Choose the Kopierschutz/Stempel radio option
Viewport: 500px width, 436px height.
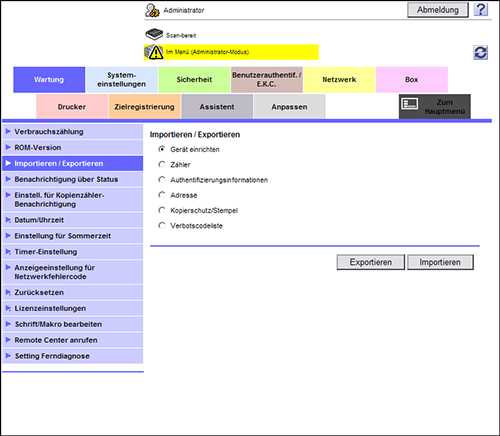pos(162,210)
